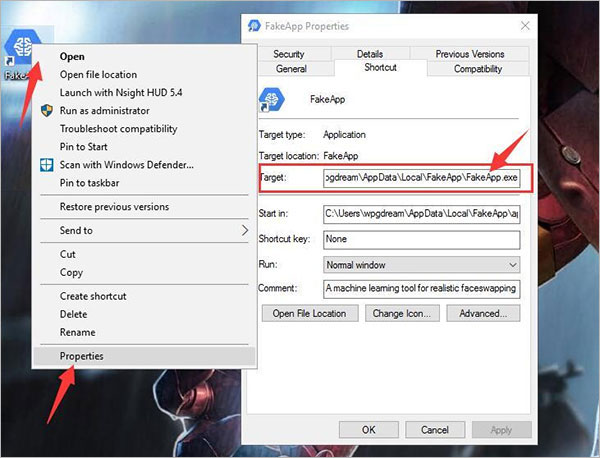Choose Delete from the context menu

click(145, 314)
